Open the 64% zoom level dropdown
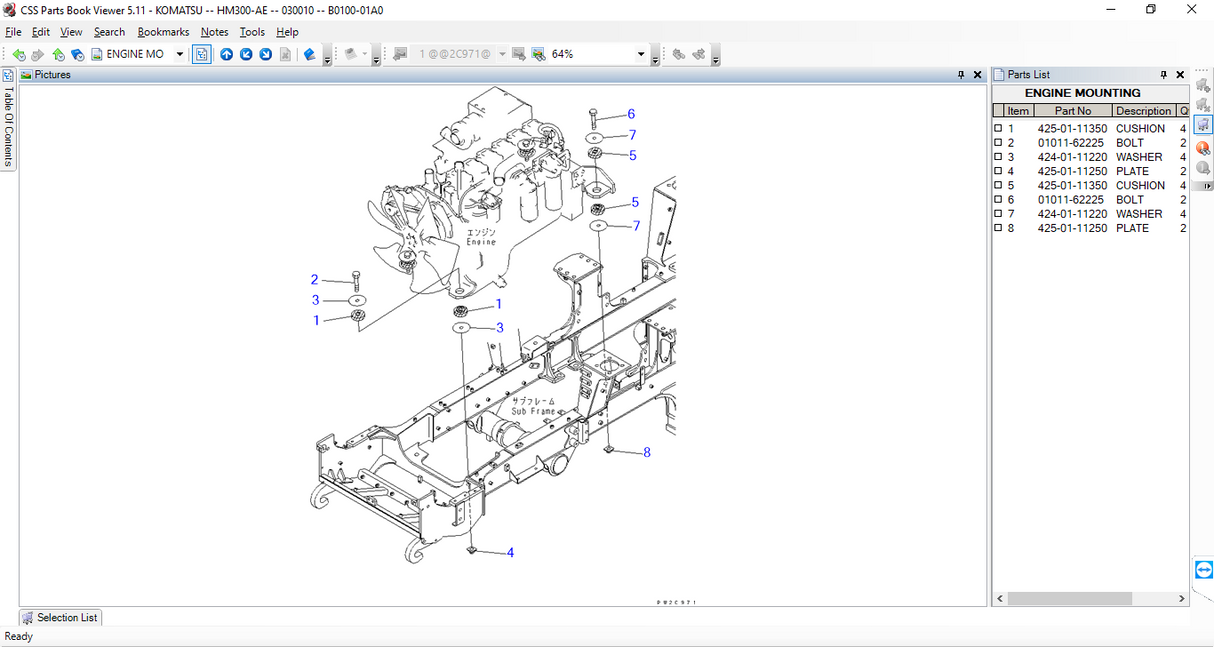This screenshot has width=1214, height=647. [642, 54]
